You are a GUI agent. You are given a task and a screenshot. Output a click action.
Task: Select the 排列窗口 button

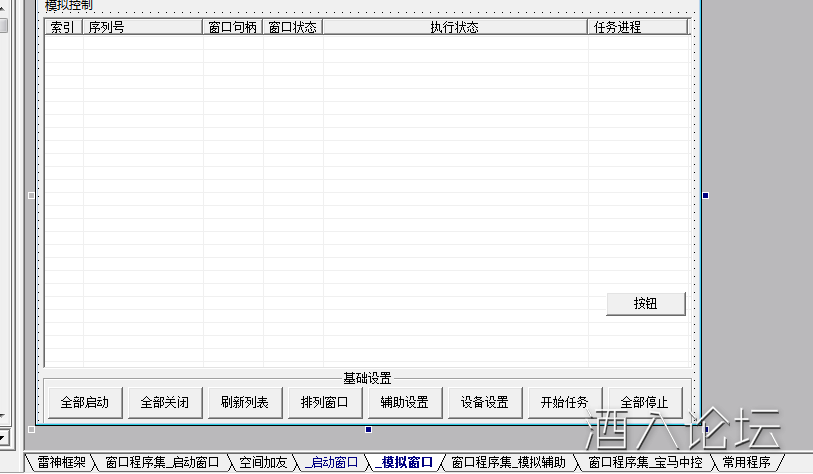point(325,402)
